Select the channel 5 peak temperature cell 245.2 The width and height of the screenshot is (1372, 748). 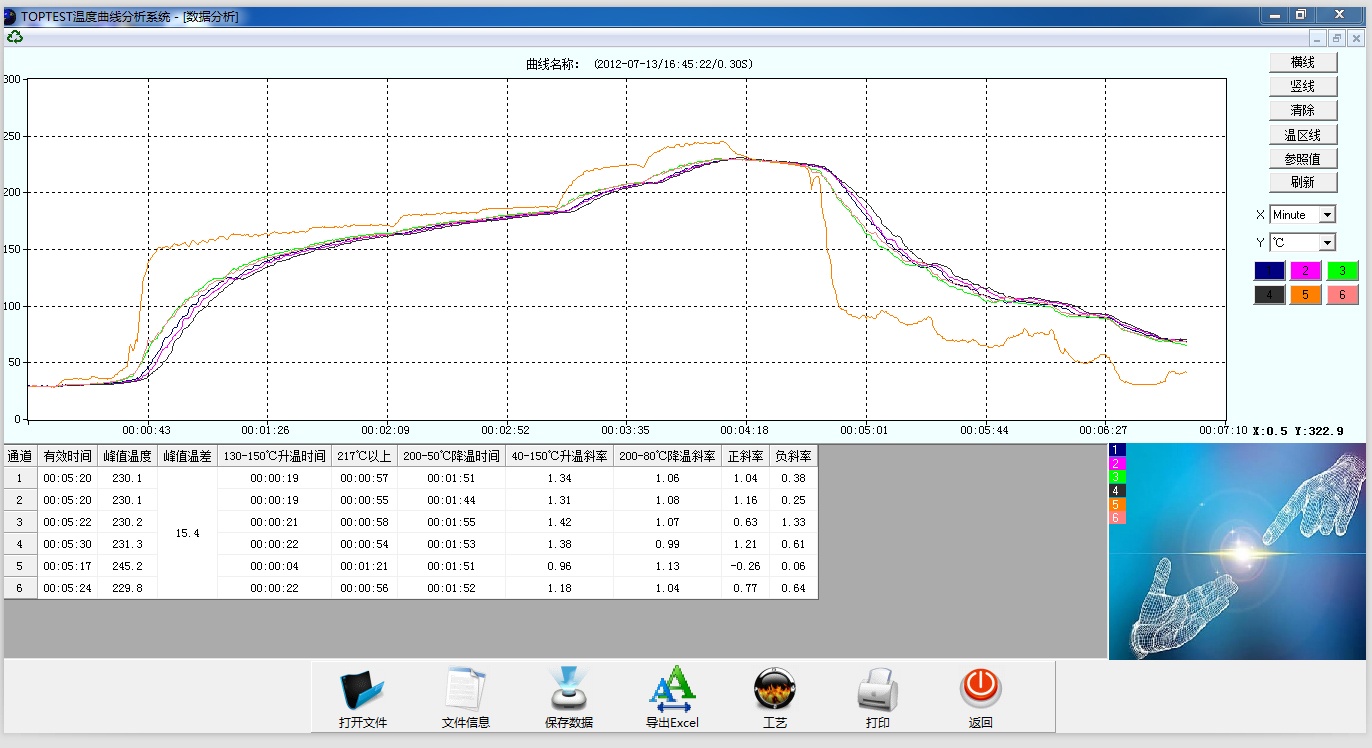tap(127, 566)
